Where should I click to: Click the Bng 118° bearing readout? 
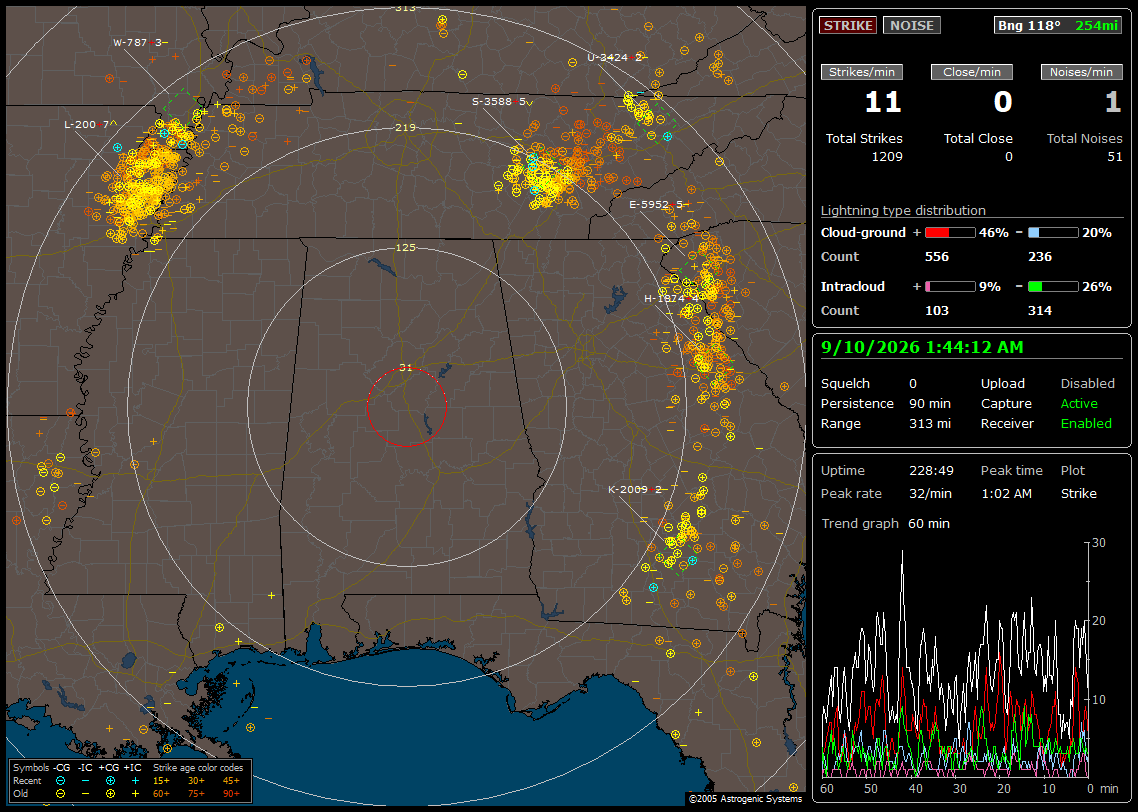click(1028, 25)
